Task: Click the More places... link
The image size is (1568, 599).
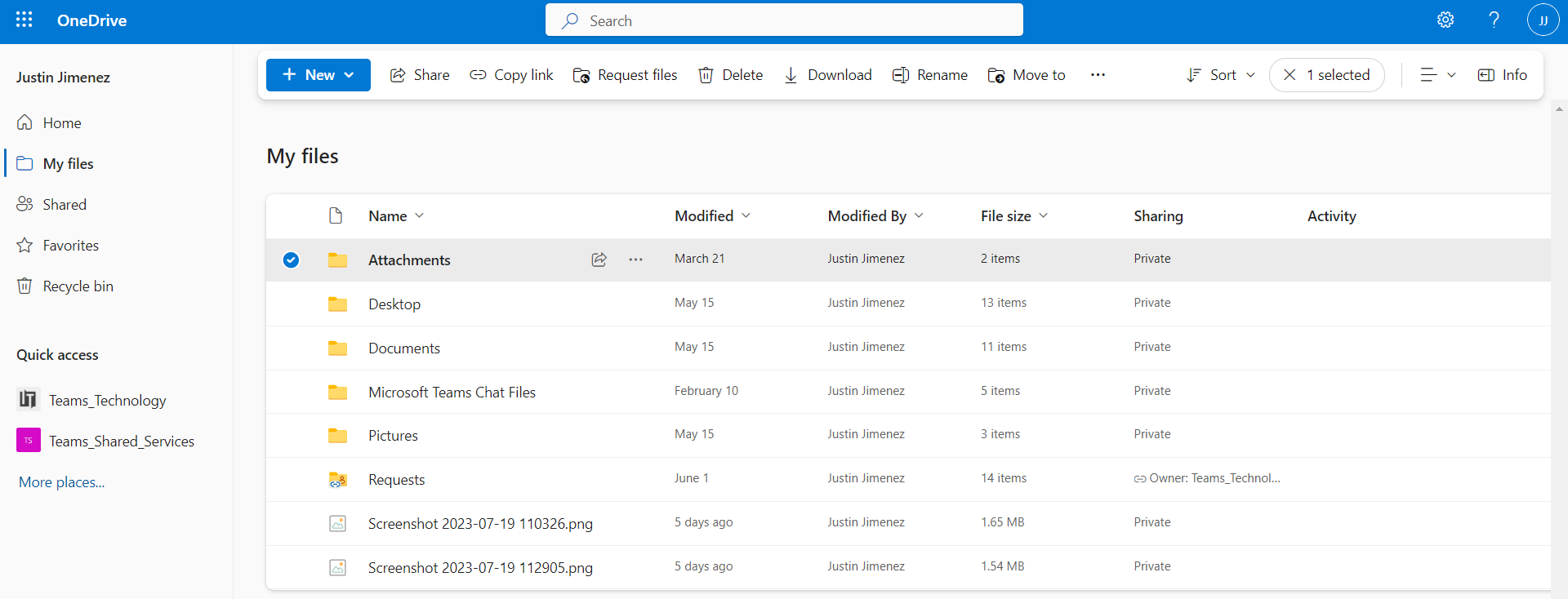Action: (62, 482)
